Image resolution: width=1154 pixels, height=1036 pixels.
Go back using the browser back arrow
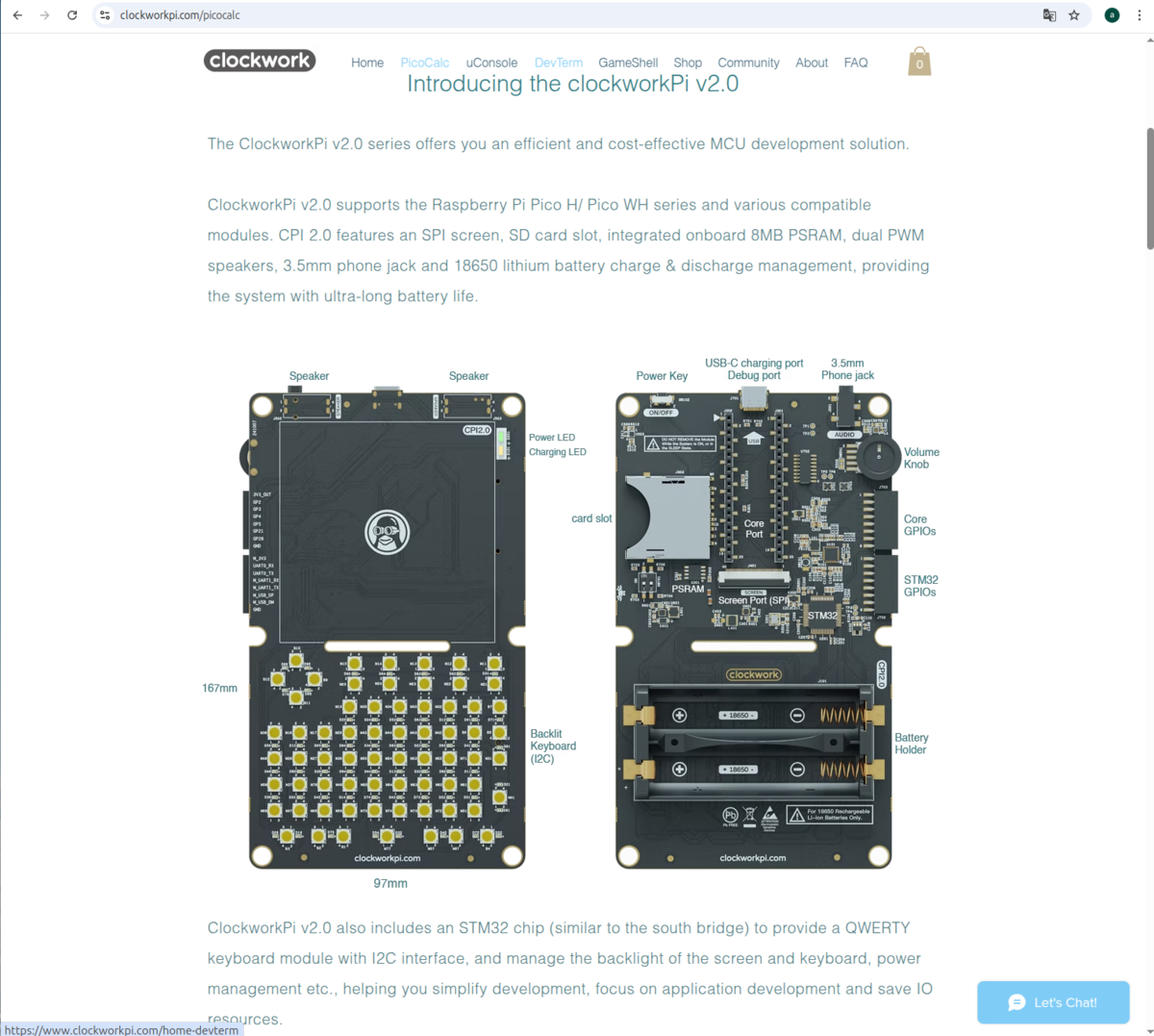coord(19,15)
